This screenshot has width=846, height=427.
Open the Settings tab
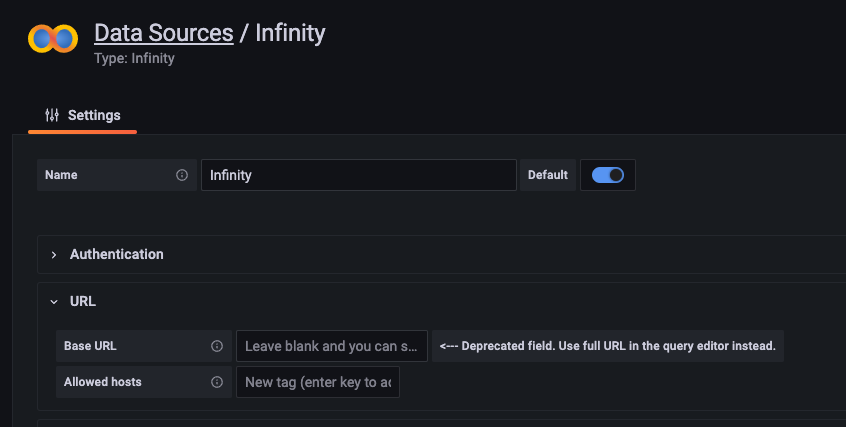click(x=83, y=116)
